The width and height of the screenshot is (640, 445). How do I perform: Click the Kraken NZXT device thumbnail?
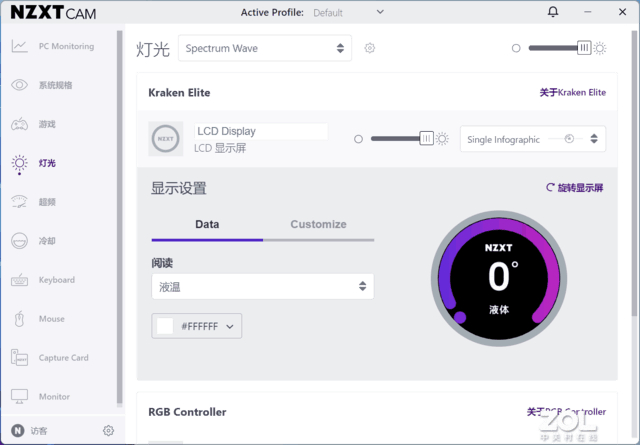(166, 139)
